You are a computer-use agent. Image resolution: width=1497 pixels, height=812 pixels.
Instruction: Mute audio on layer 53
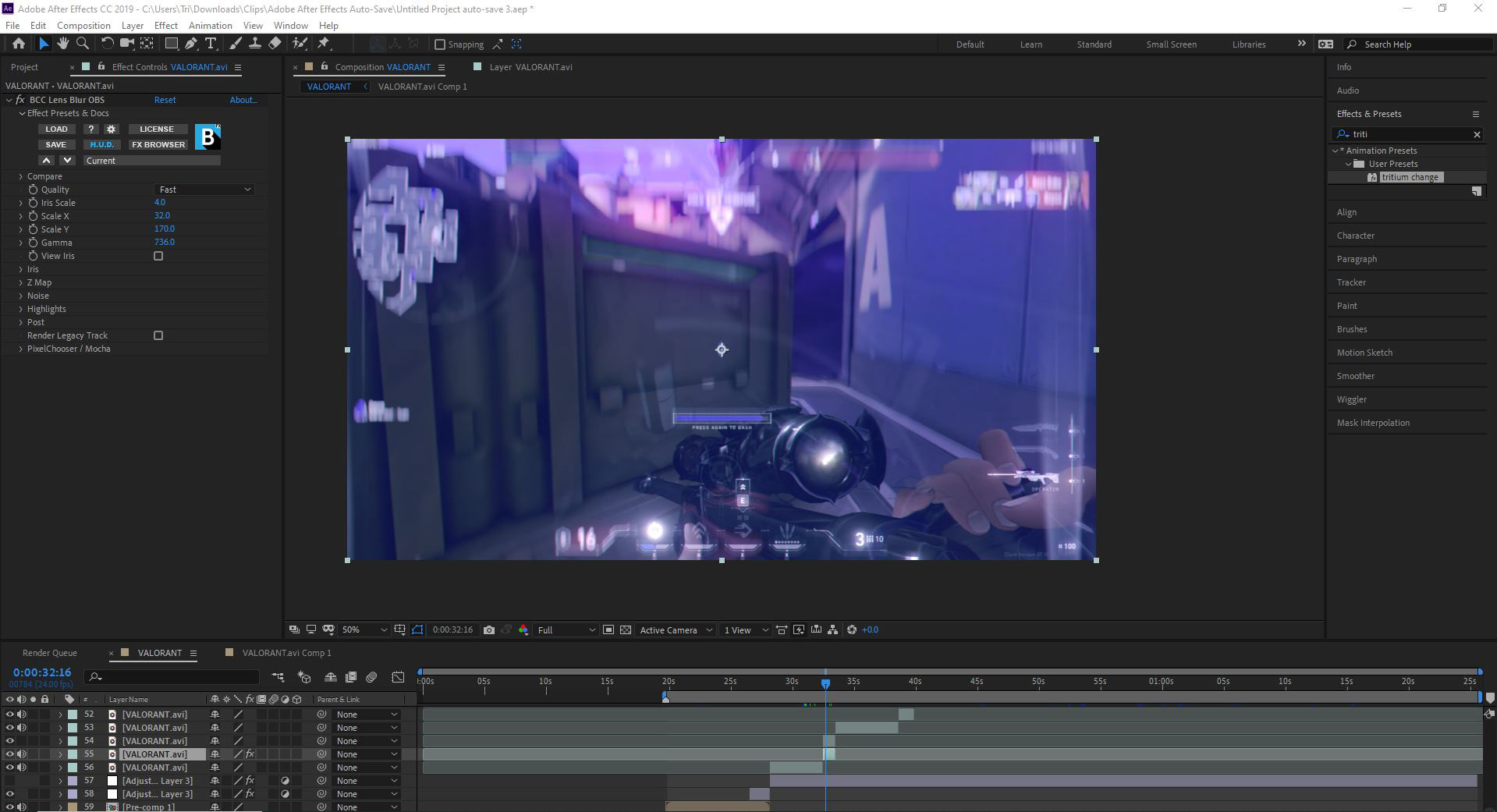click(22, 728)
